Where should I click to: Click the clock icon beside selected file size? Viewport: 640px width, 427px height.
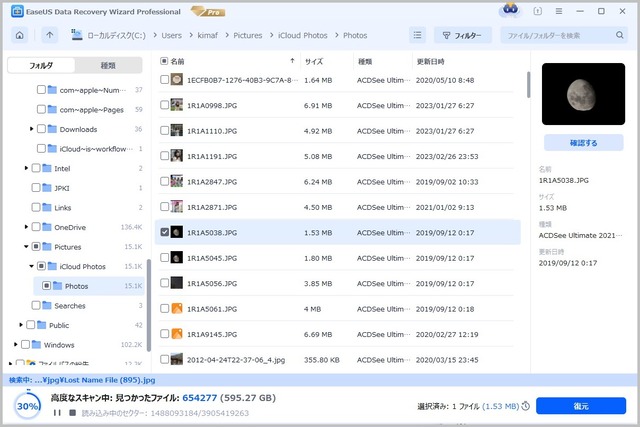coord(526,406)
